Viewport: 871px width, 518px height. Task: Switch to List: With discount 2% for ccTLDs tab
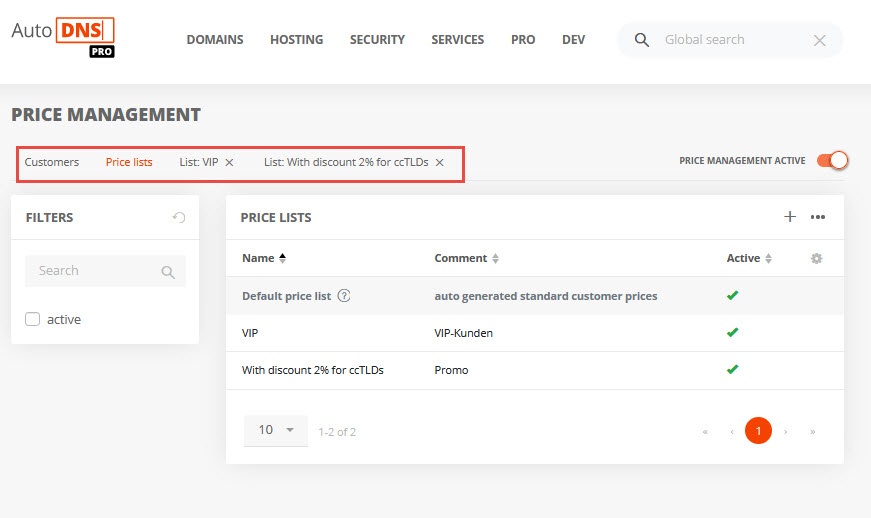tap(346, 162)
